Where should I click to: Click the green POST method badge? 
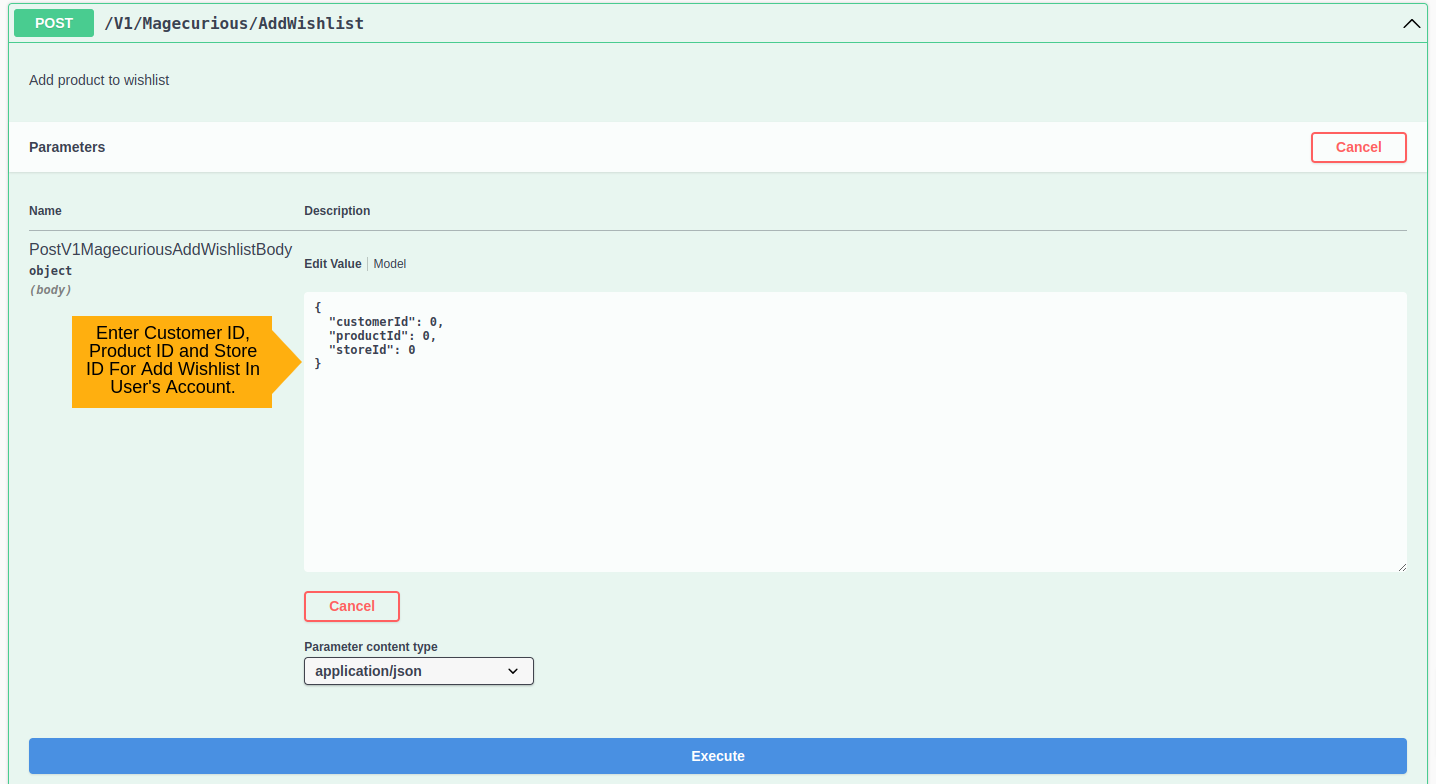pos(53,22)
